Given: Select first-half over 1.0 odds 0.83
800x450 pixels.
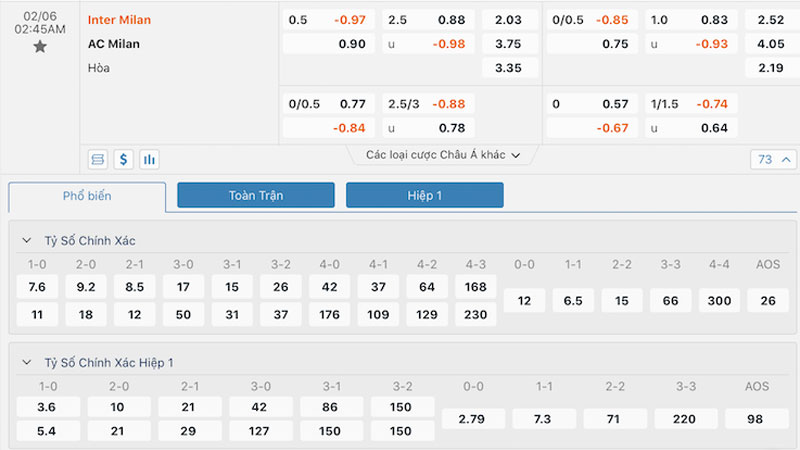Looking at the screenshot, I should pyautogui.click(x=691, y=20).
